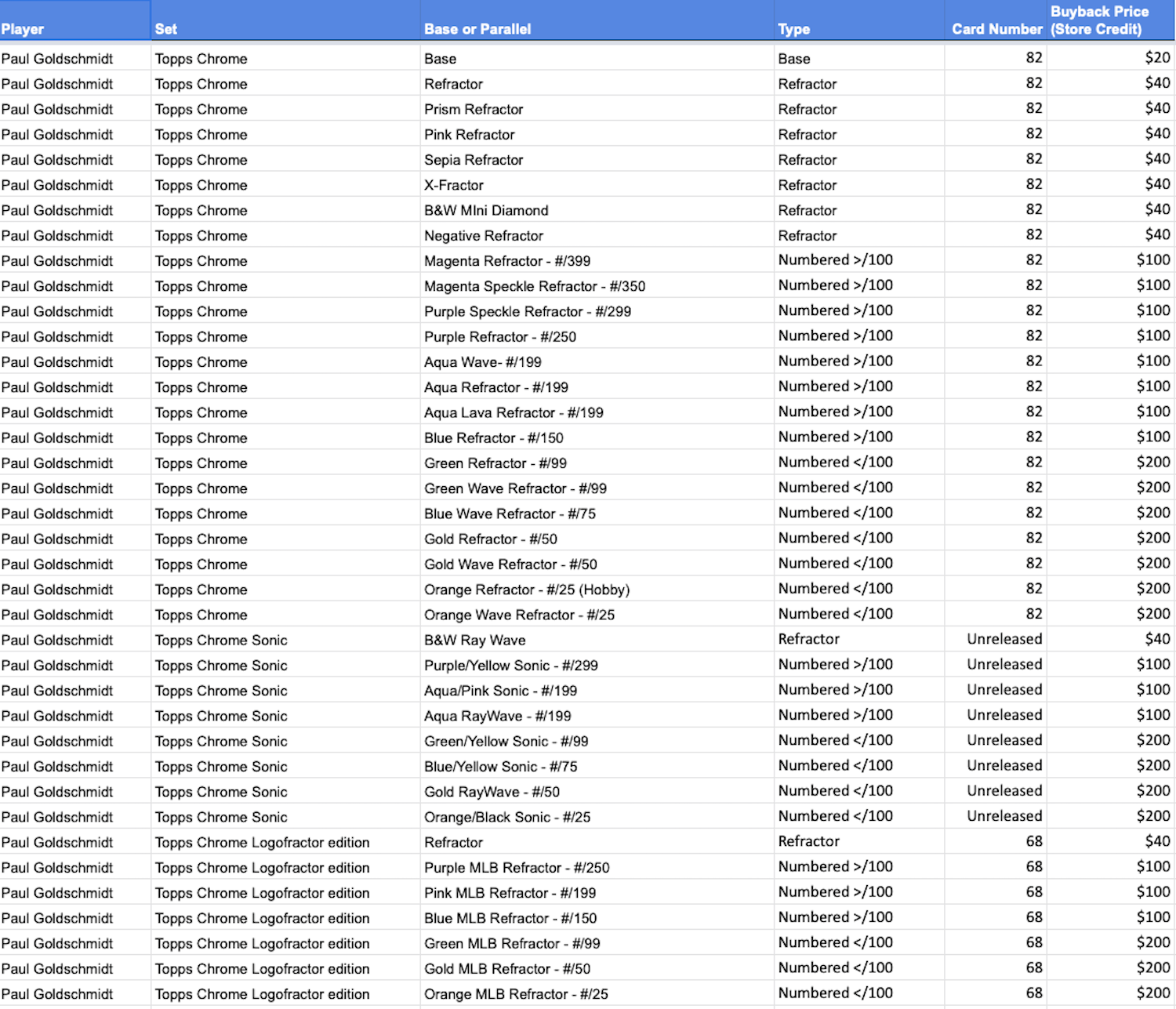Select the Blue Wave Refractor - #/75 cell
Screen dimensions: 1176x1009
pos(510,514)
